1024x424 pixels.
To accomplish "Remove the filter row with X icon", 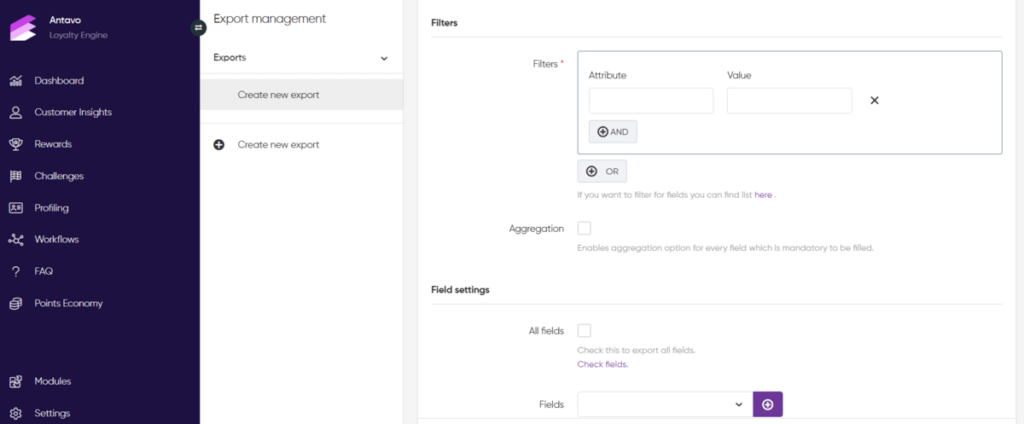I will pyautogui.click(x=874, y=101).
